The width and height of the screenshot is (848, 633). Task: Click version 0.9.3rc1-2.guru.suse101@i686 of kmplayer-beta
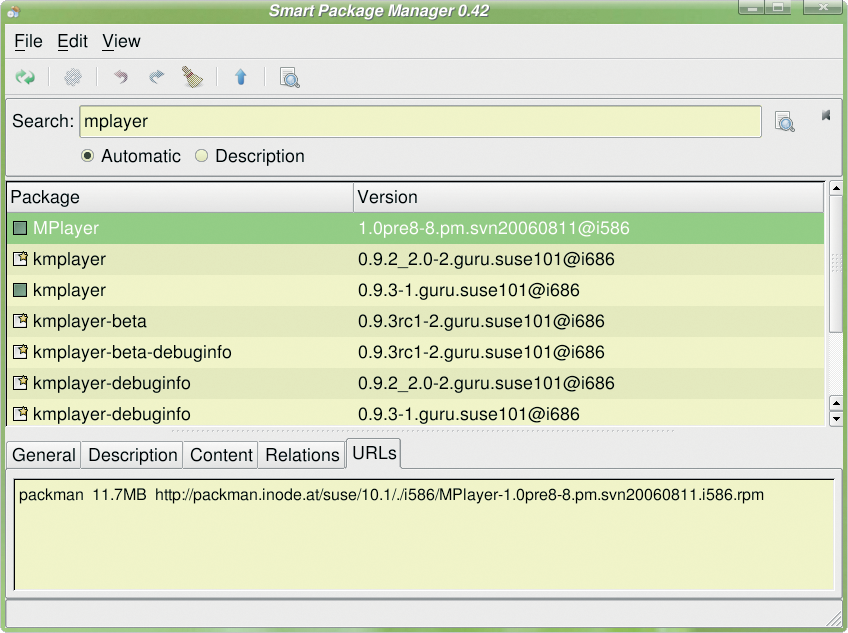coord(481,321)
